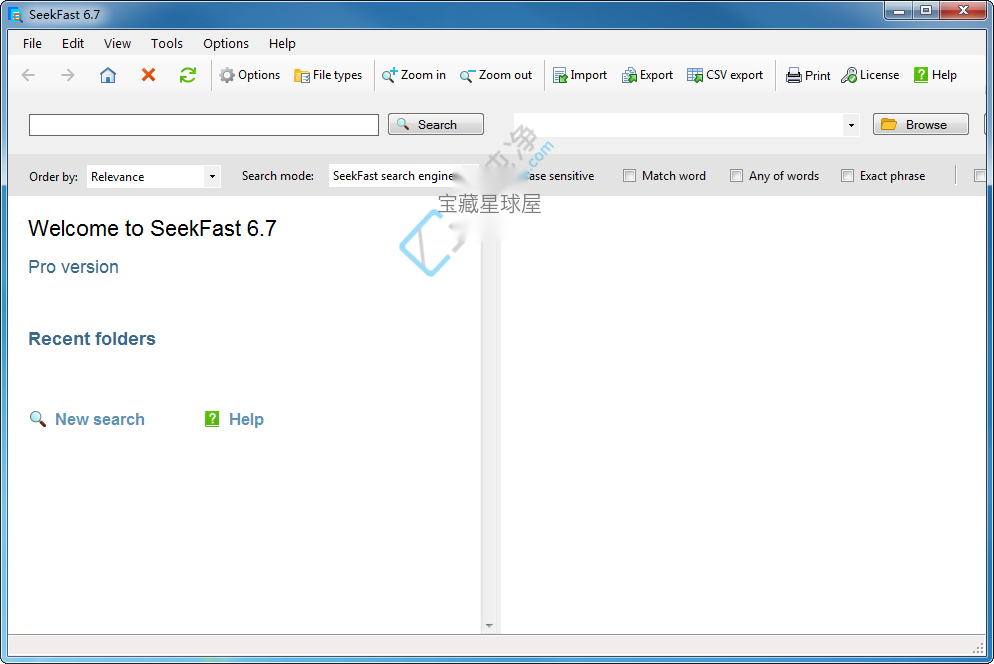
Task: Open Help from the toolbar
Action: pos(935,75)
